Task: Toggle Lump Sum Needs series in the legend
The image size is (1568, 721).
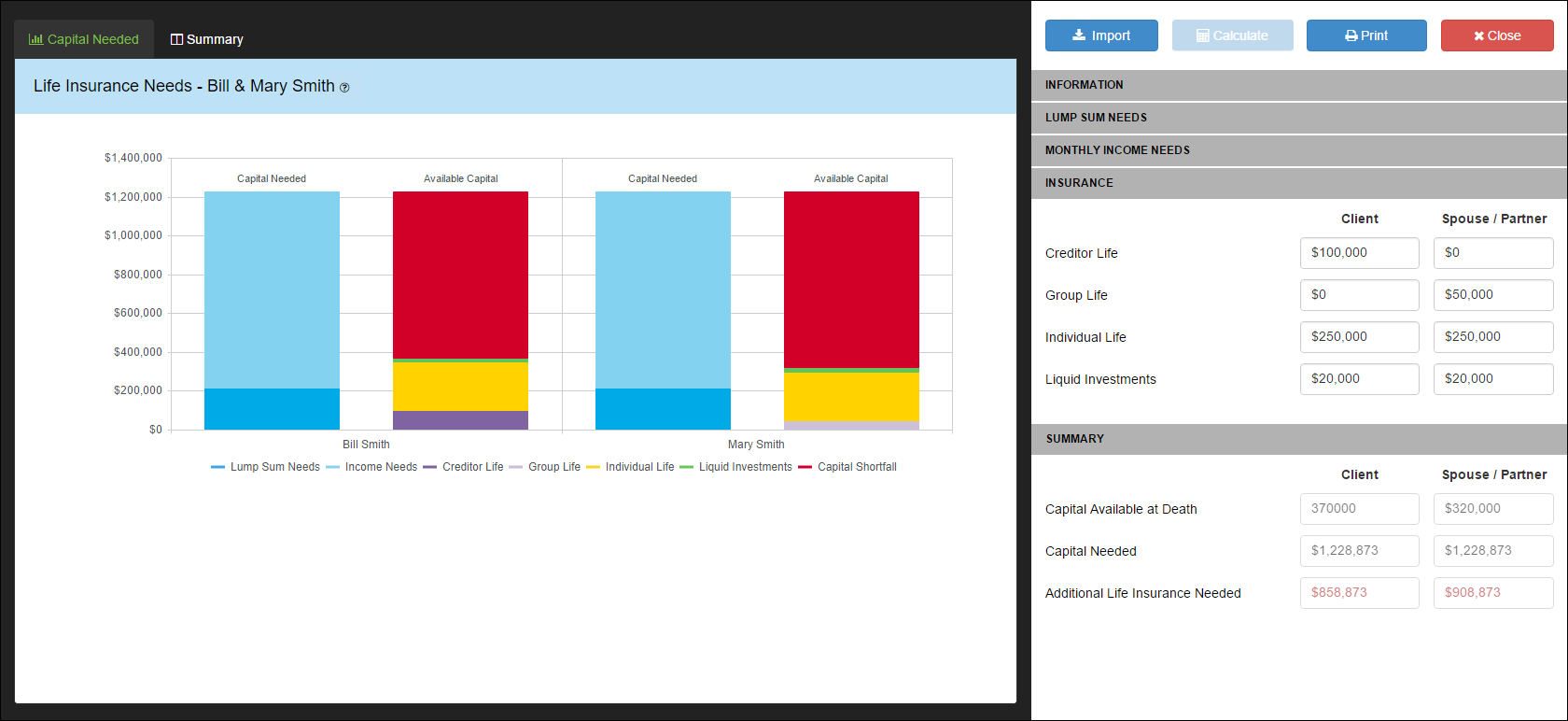Action: (x=266, y=467)
